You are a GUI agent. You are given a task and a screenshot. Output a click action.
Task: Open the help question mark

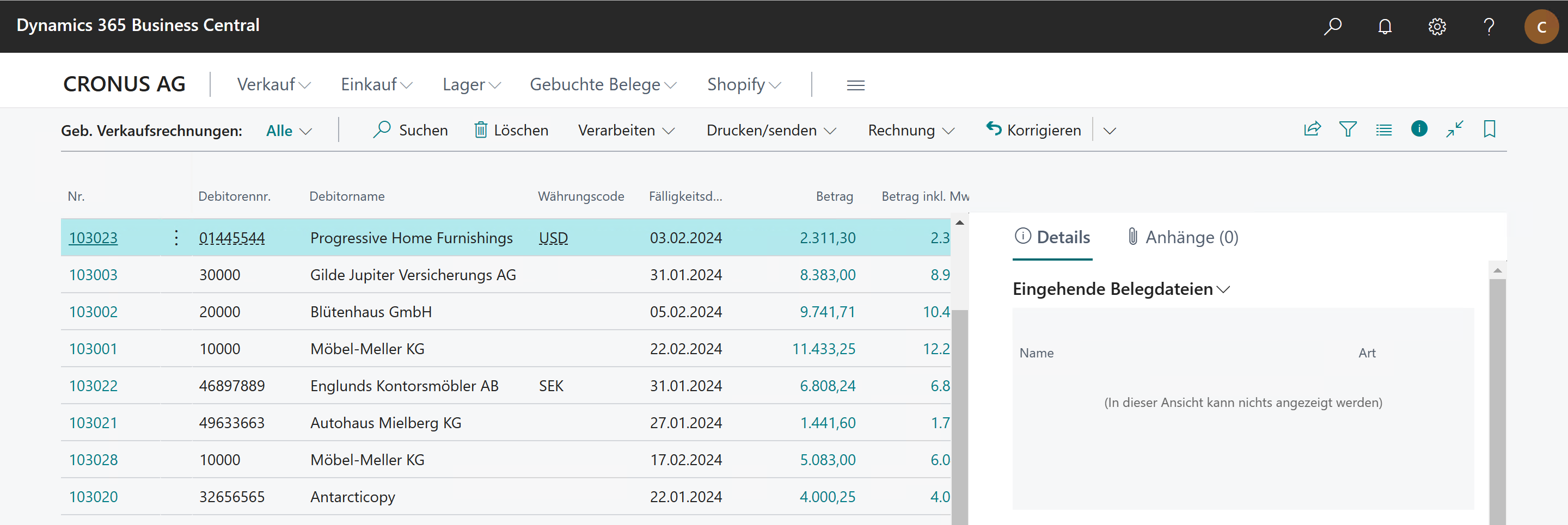point(1489,26)
